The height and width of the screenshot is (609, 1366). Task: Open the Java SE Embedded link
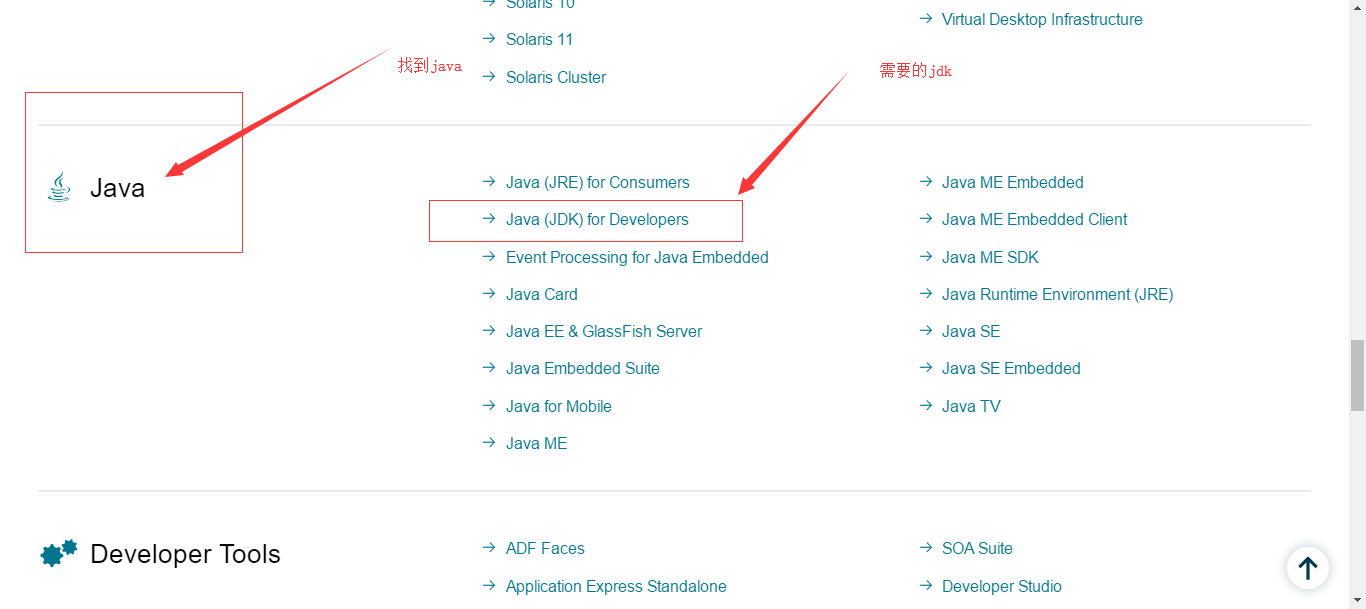[x=1011, y=369]
